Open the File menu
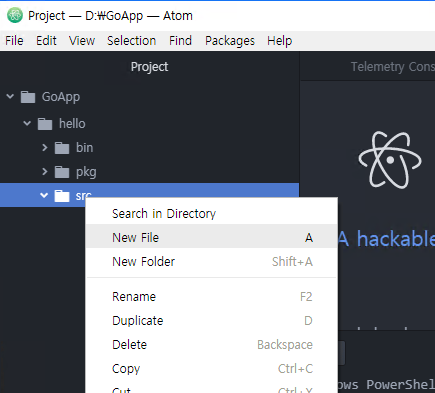The height and width of the screenshot is (393, 435). coord(14,41)
